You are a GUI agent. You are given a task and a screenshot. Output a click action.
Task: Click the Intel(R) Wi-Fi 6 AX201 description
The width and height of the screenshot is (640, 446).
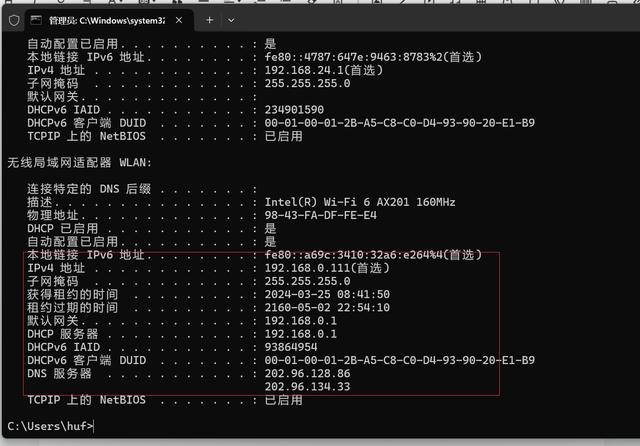click(360, 202)
